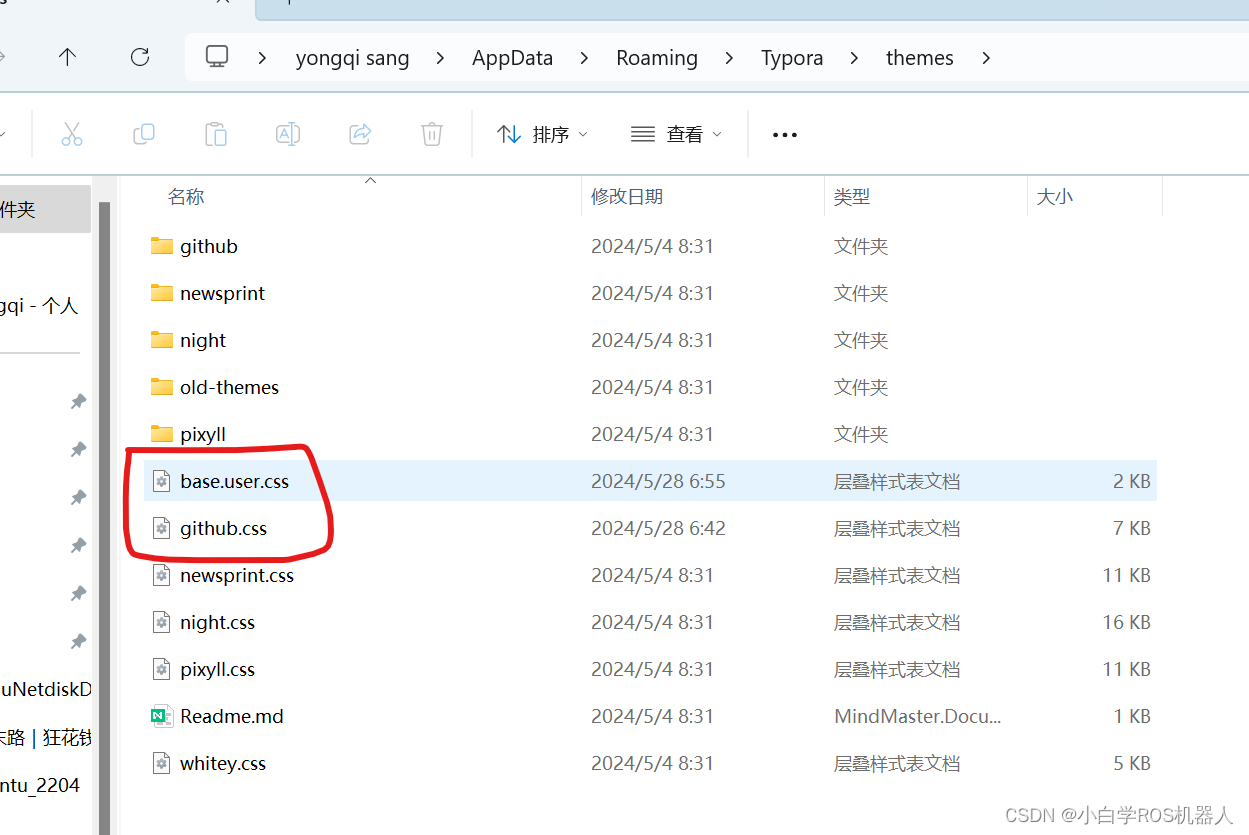Select the github folder icon
The height and width of the screenshot is (835, 1249).
[162, 246]
